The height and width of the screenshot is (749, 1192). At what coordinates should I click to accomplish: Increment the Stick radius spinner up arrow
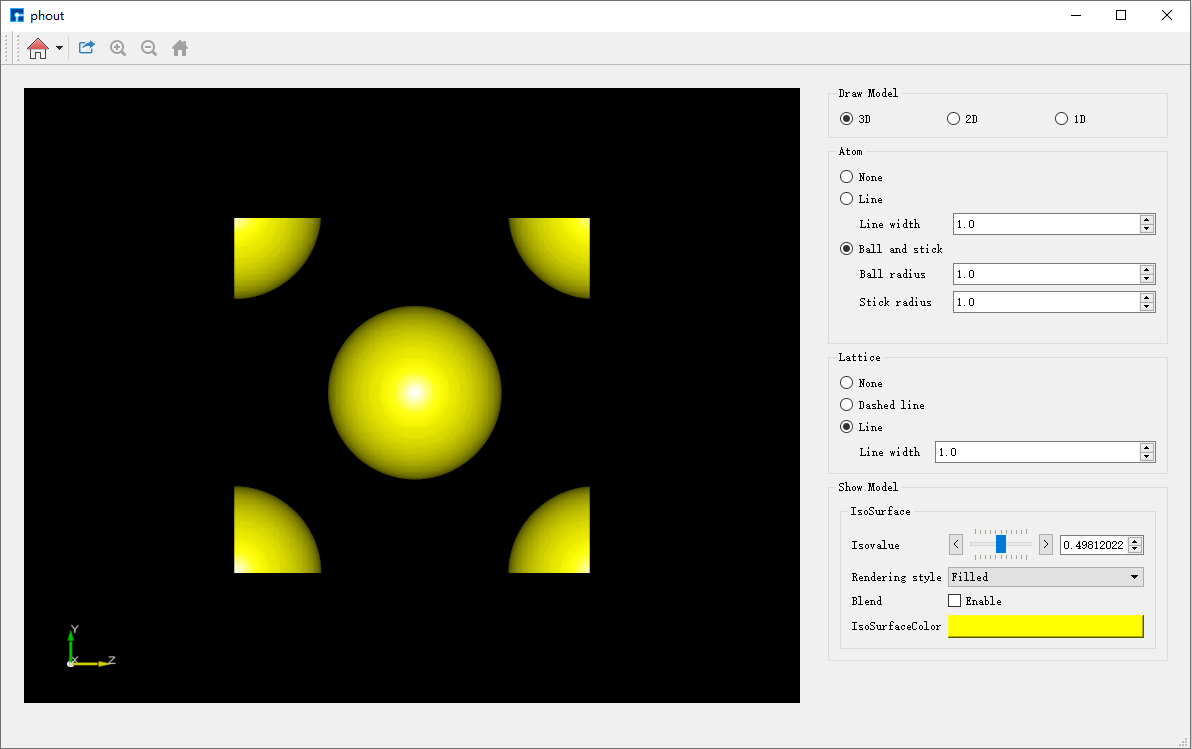[1147, 297]
